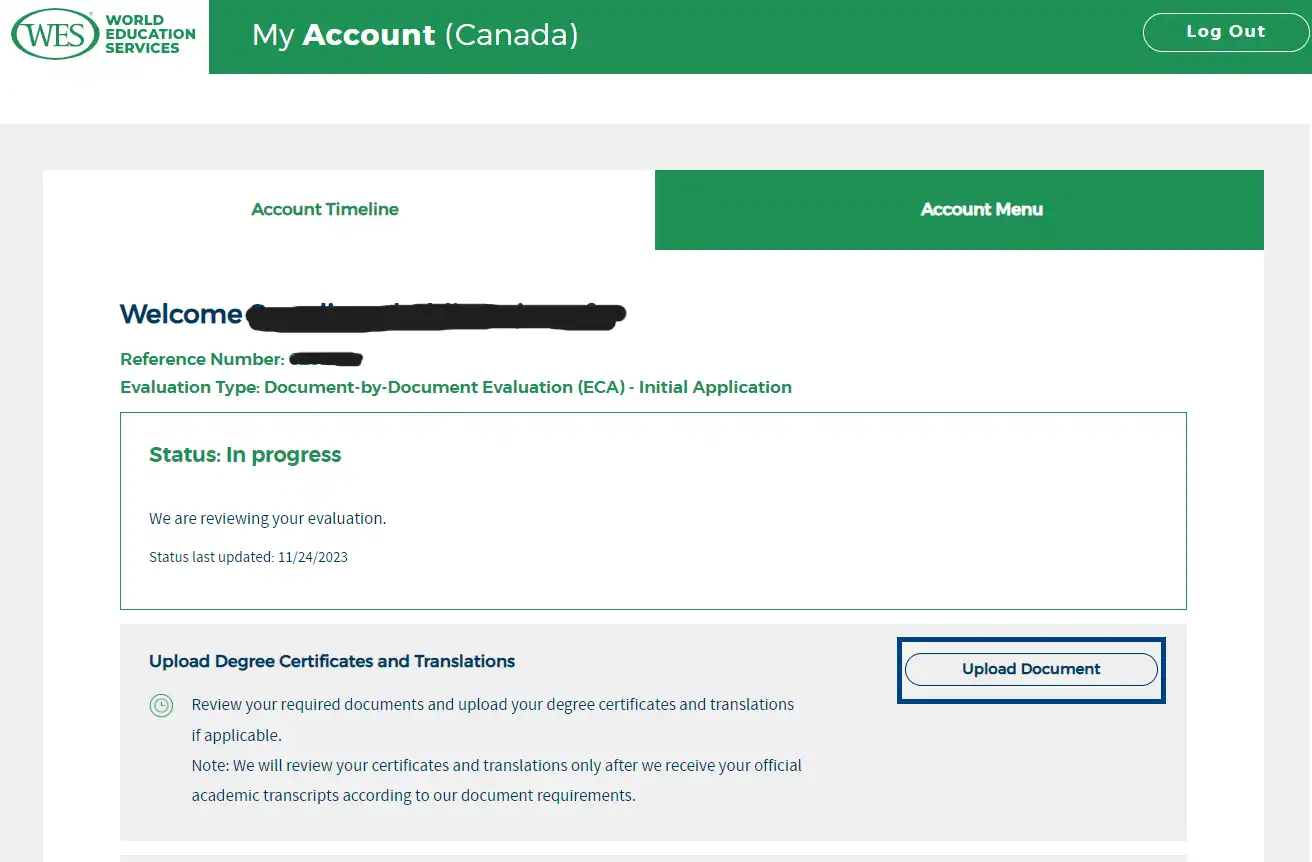Click the redacted account holder name
The width and height of the screenshot is (1312, 862).
[x=436, y=314]
